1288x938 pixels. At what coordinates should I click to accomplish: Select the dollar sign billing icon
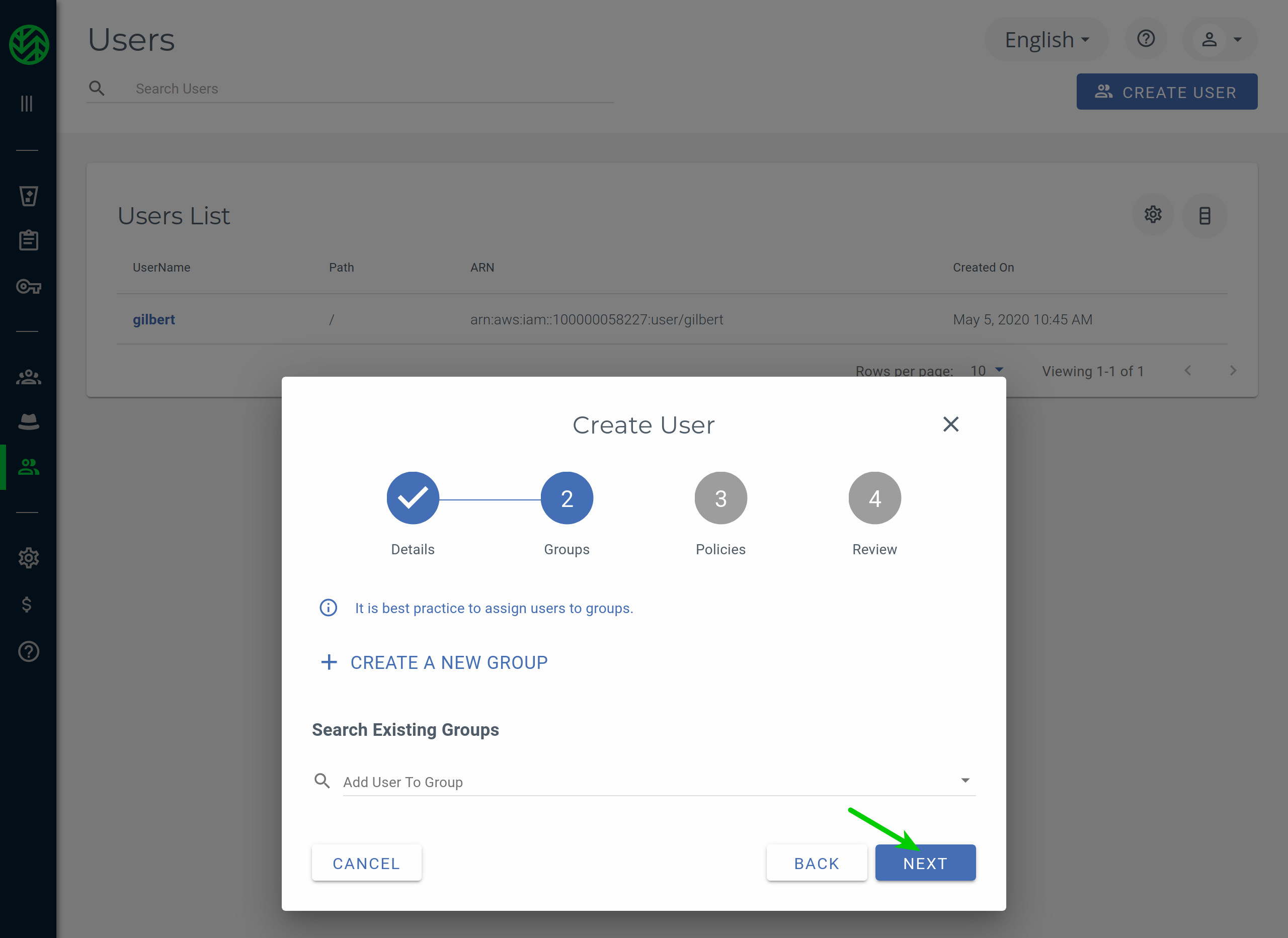point(27,604)
